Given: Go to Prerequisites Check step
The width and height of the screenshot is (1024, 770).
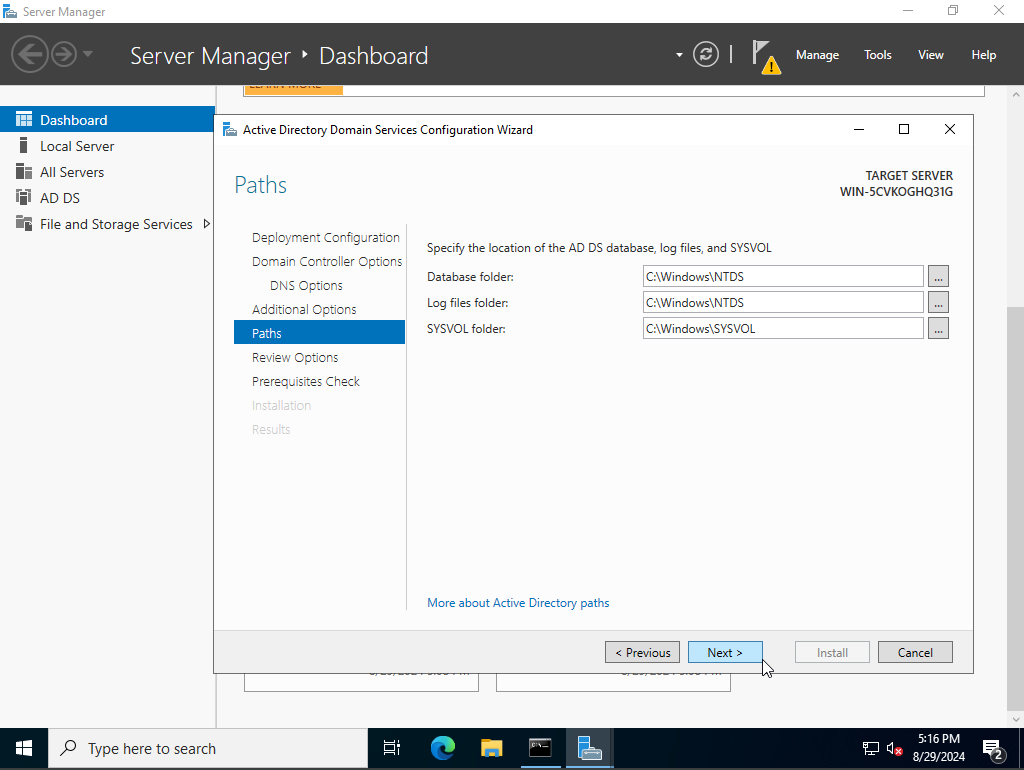Looking at the screenshot, I should pos(306,381).
